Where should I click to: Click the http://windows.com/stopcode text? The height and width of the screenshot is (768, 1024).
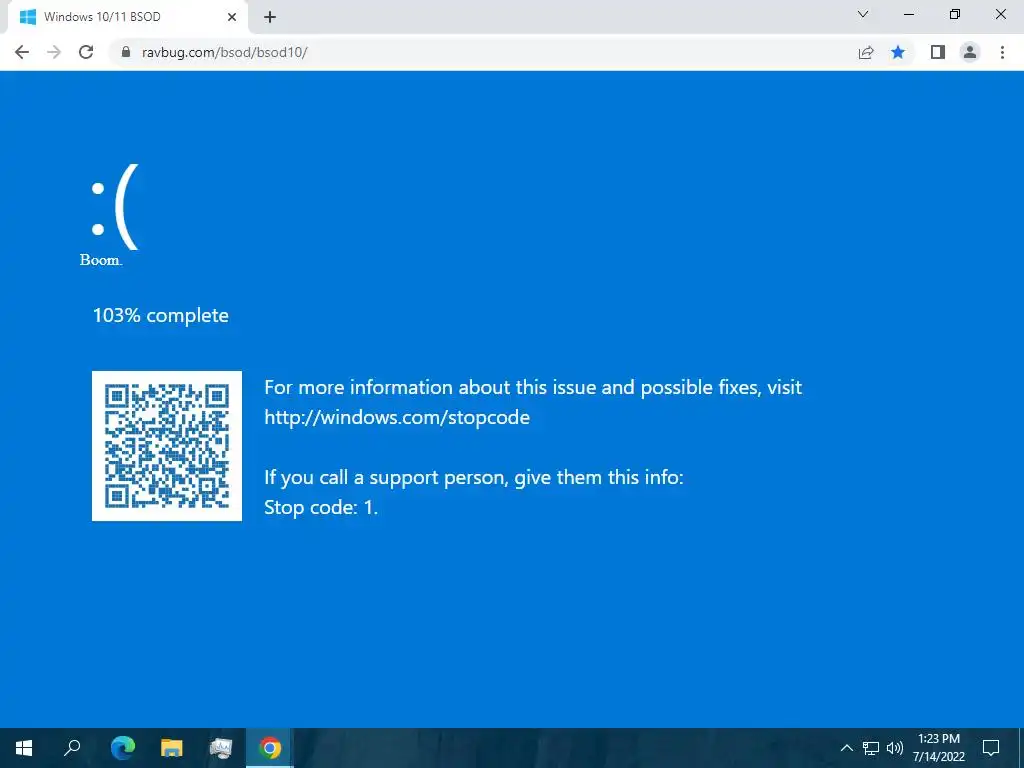(397, 417)
